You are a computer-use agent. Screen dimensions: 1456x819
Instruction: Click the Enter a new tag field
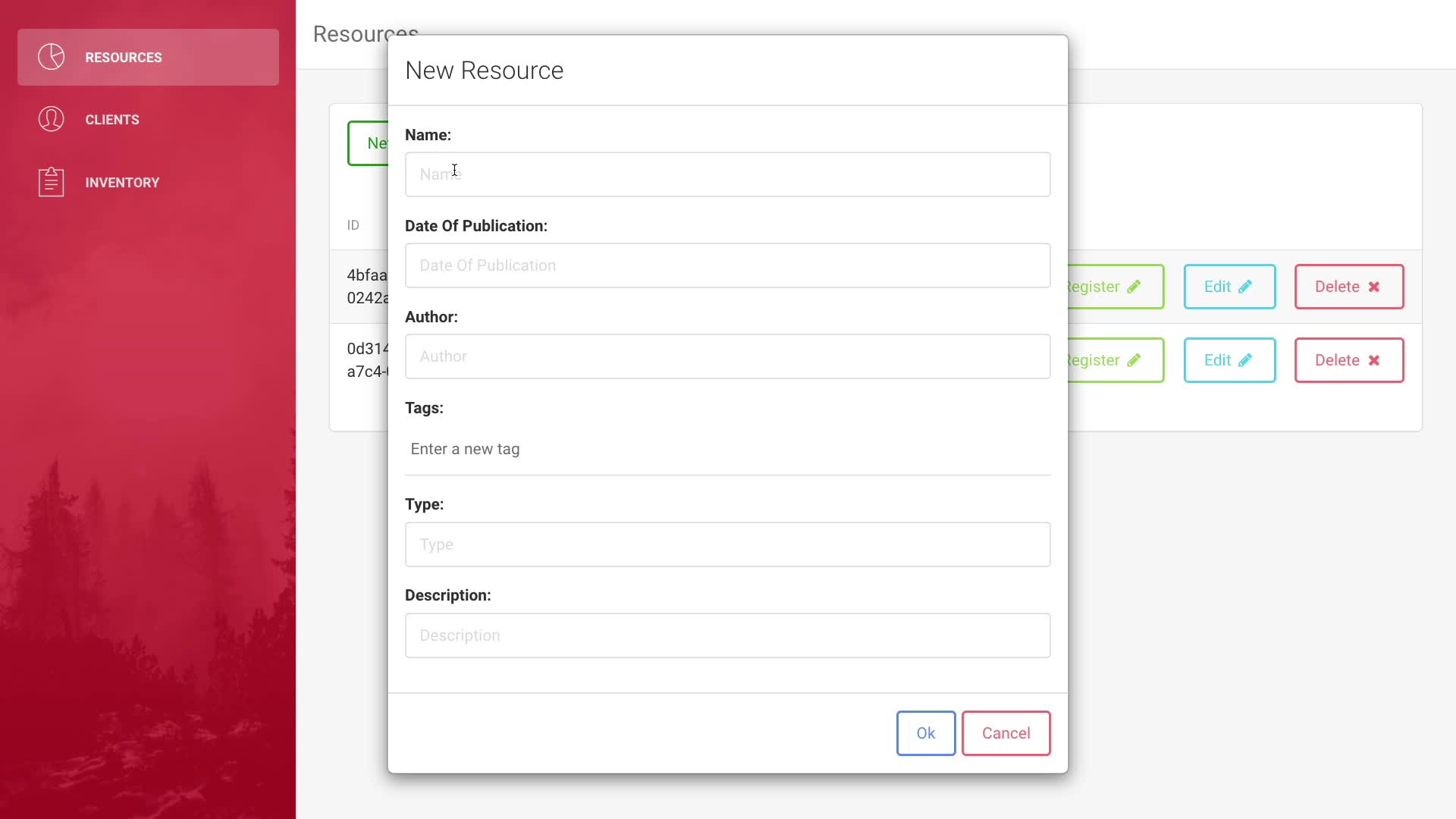727,449
